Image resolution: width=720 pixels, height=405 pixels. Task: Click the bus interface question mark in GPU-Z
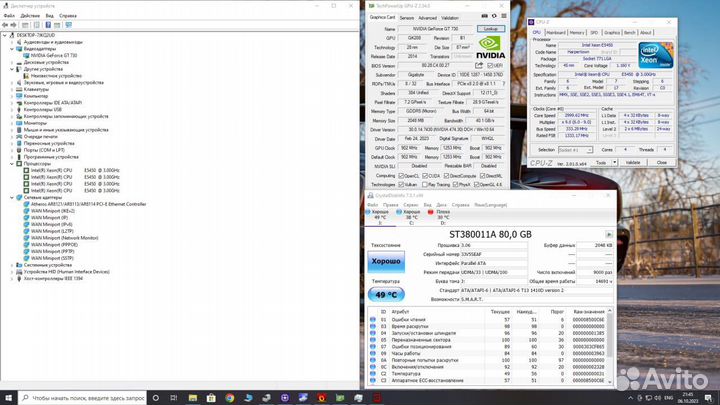pos(504,84)
